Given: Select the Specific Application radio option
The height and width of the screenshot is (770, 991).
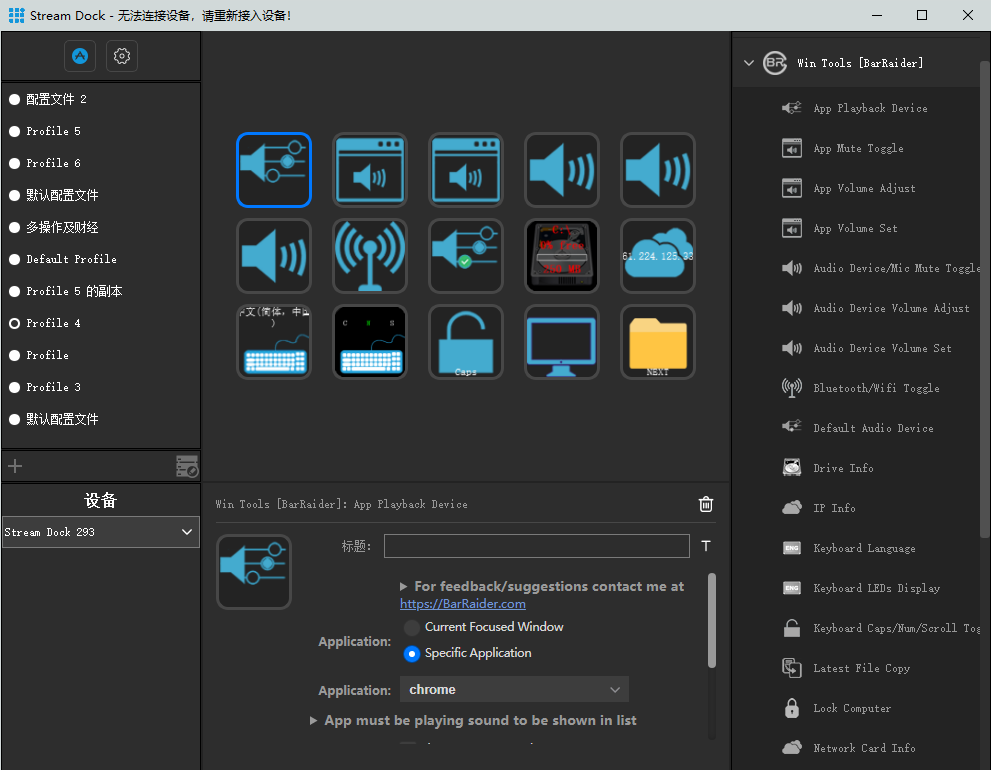Looking at the screenshot, I should click(411, 654).
